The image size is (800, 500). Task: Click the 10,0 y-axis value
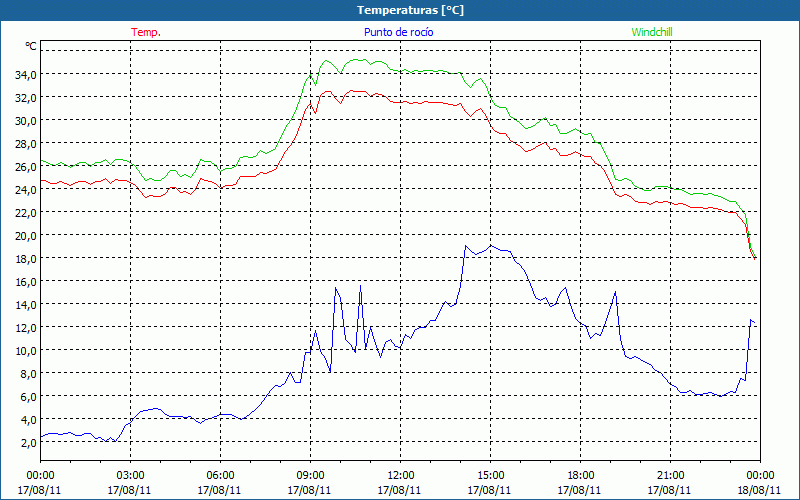click(x=26, y=351)
